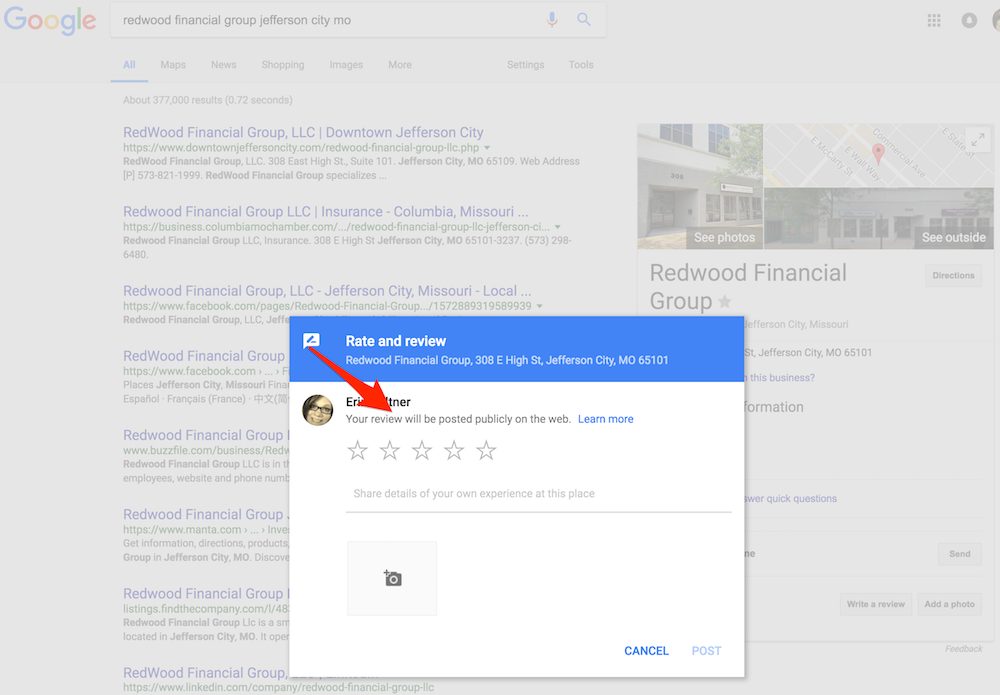Open search Settings
The image size is (1000, 695).
click(526, 65)
